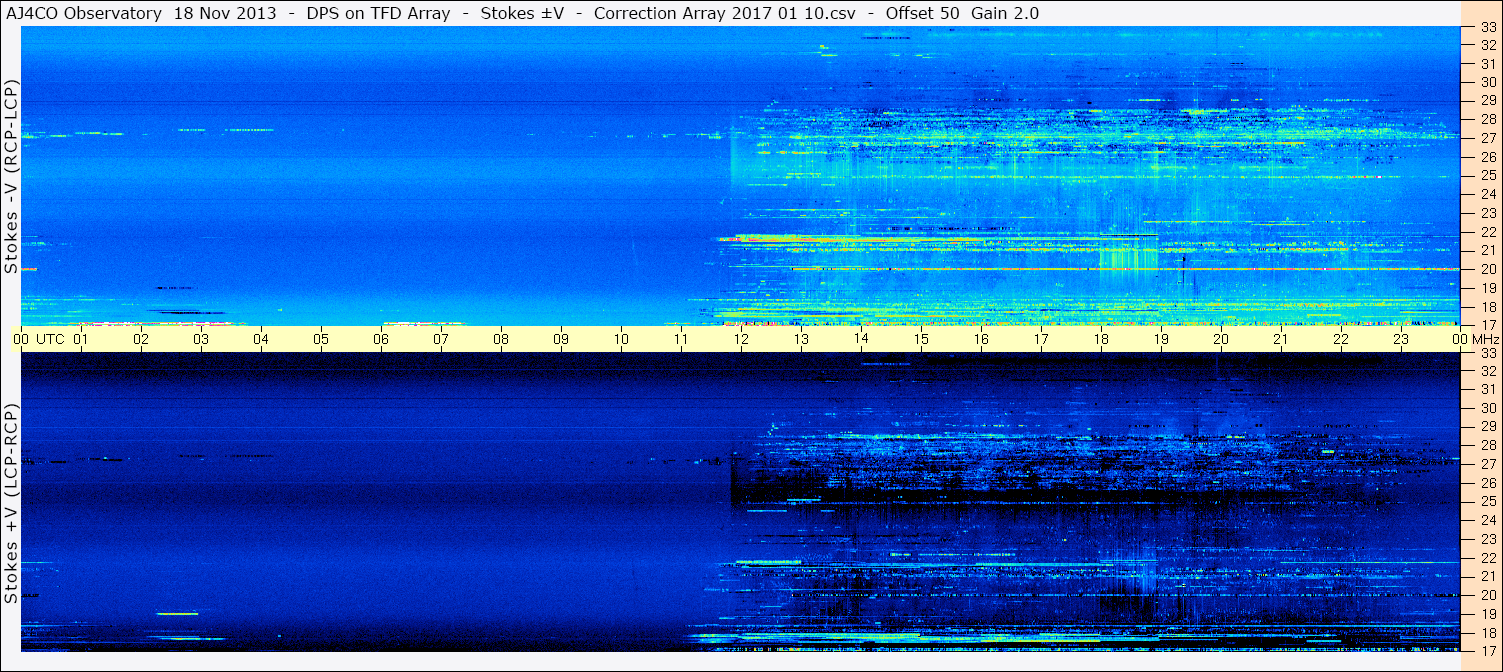Select the 05 hour tick label
The image size is (1503, 672).
coord(321,339)
